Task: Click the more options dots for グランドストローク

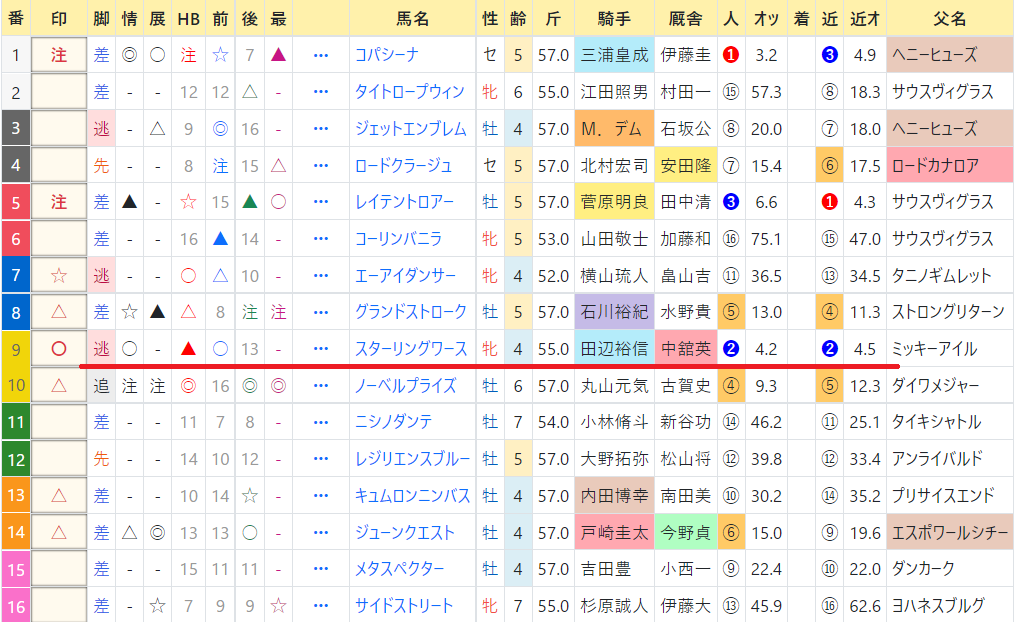Action: click(321, 313)
